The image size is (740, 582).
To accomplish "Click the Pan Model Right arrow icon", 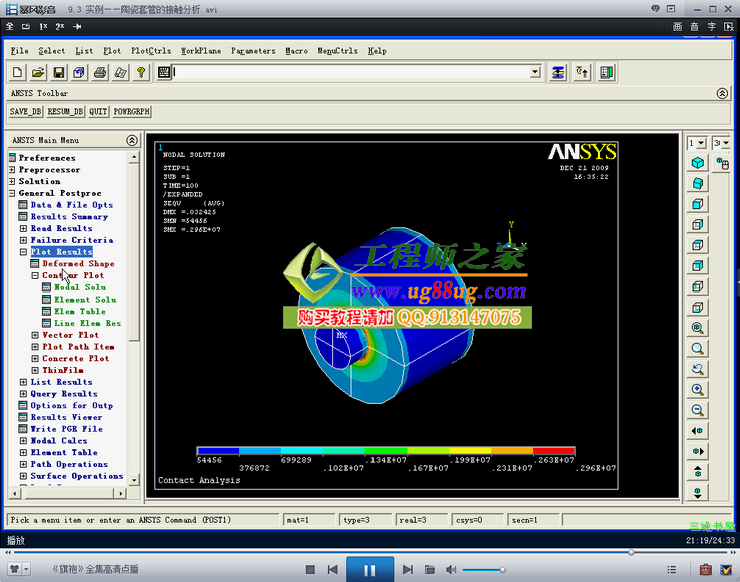I will click(698, 451).
